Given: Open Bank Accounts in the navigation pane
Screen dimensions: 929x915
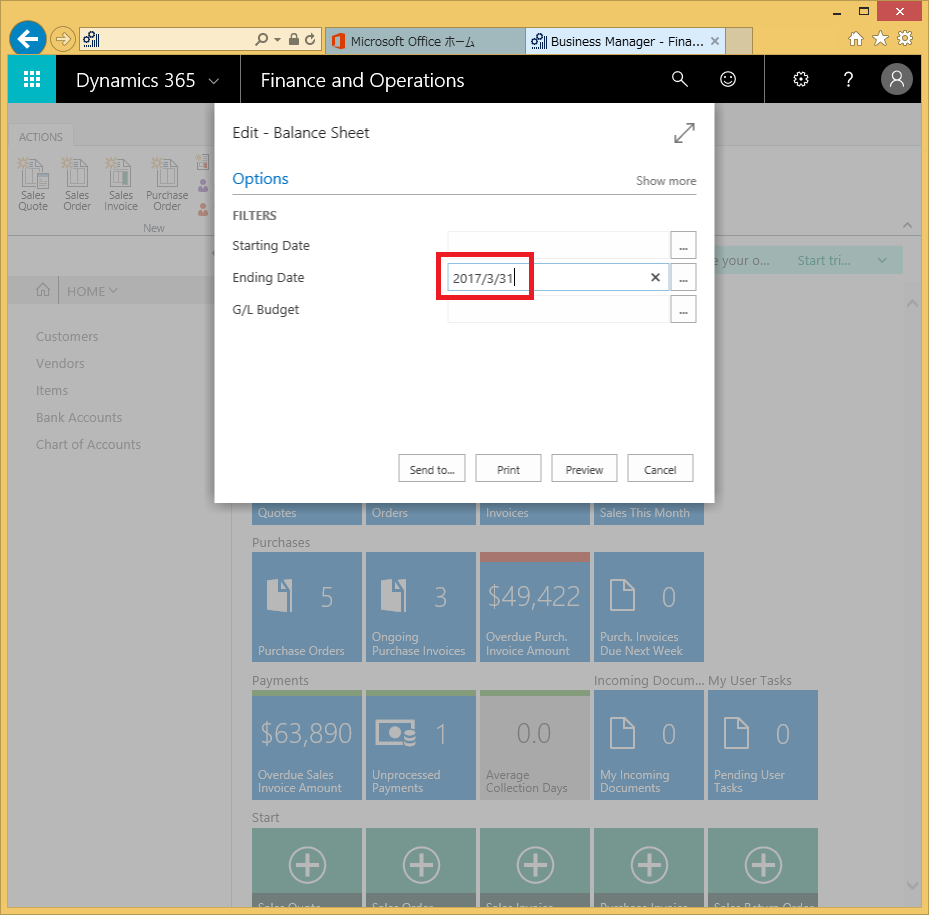Looking at the screenshot, I should 79,418.
